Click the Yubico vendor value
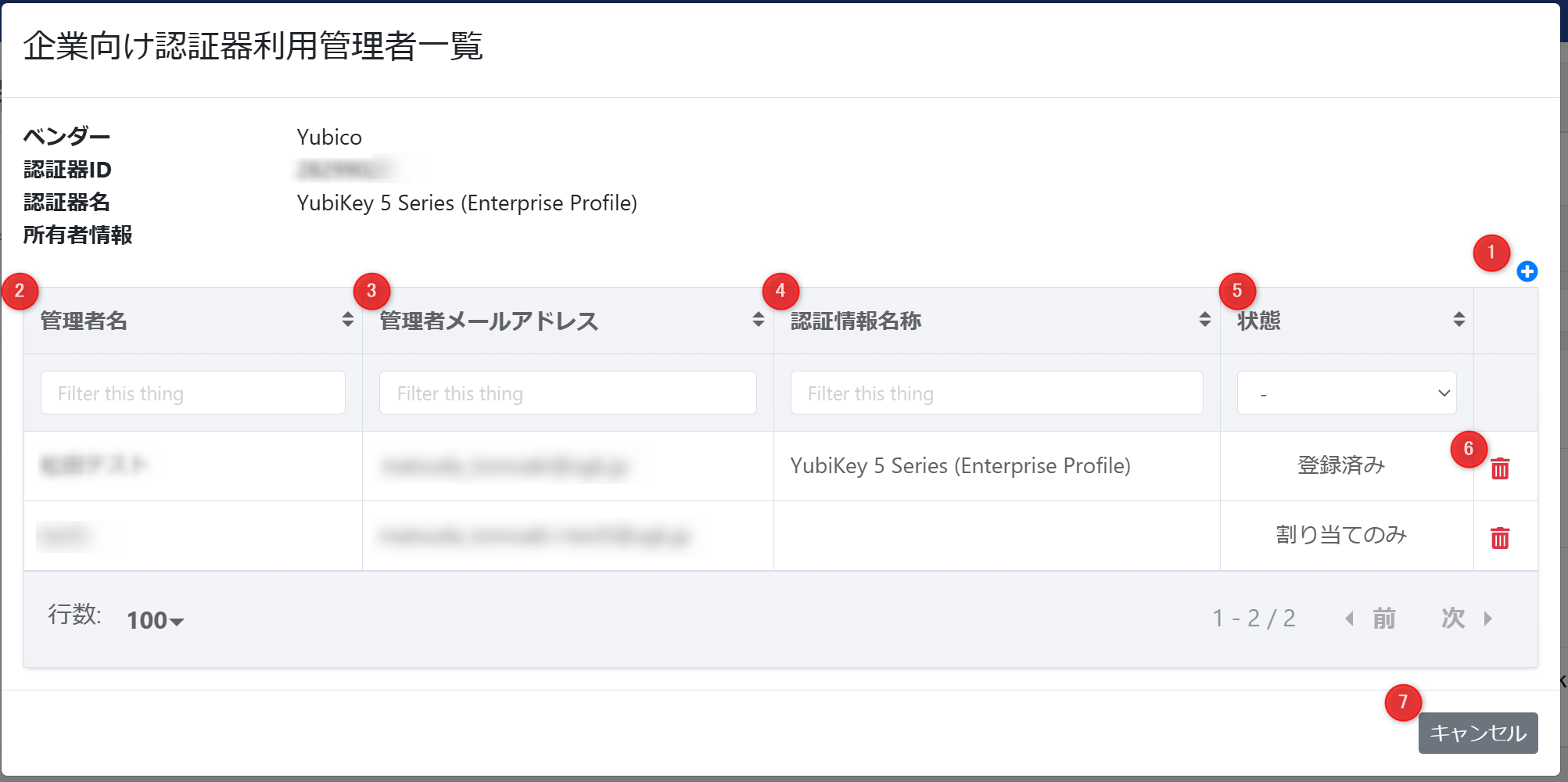The width and height of the screenshot is (1568, 782). point(329,137)
